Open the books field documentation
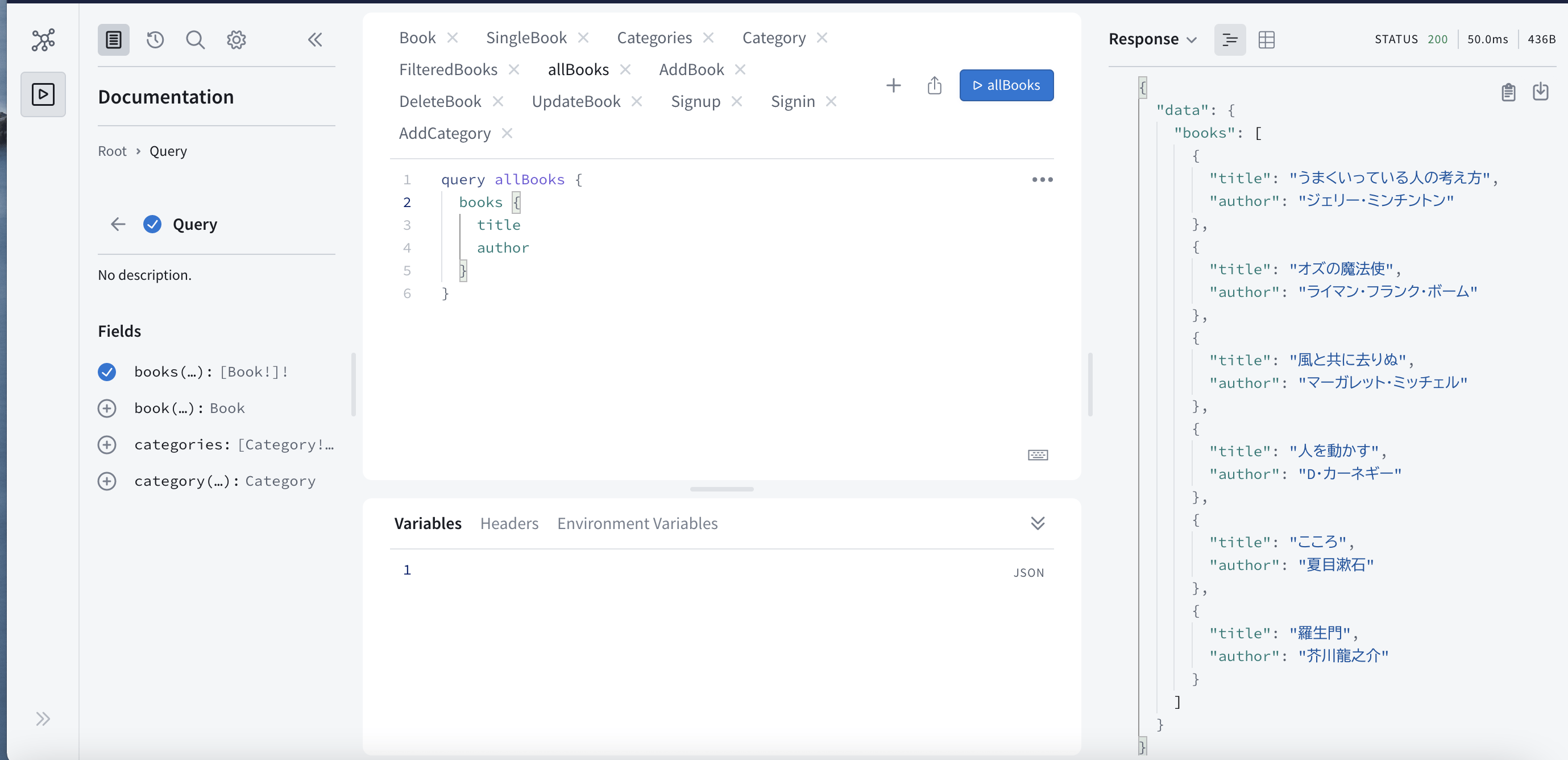 [173, 371]
